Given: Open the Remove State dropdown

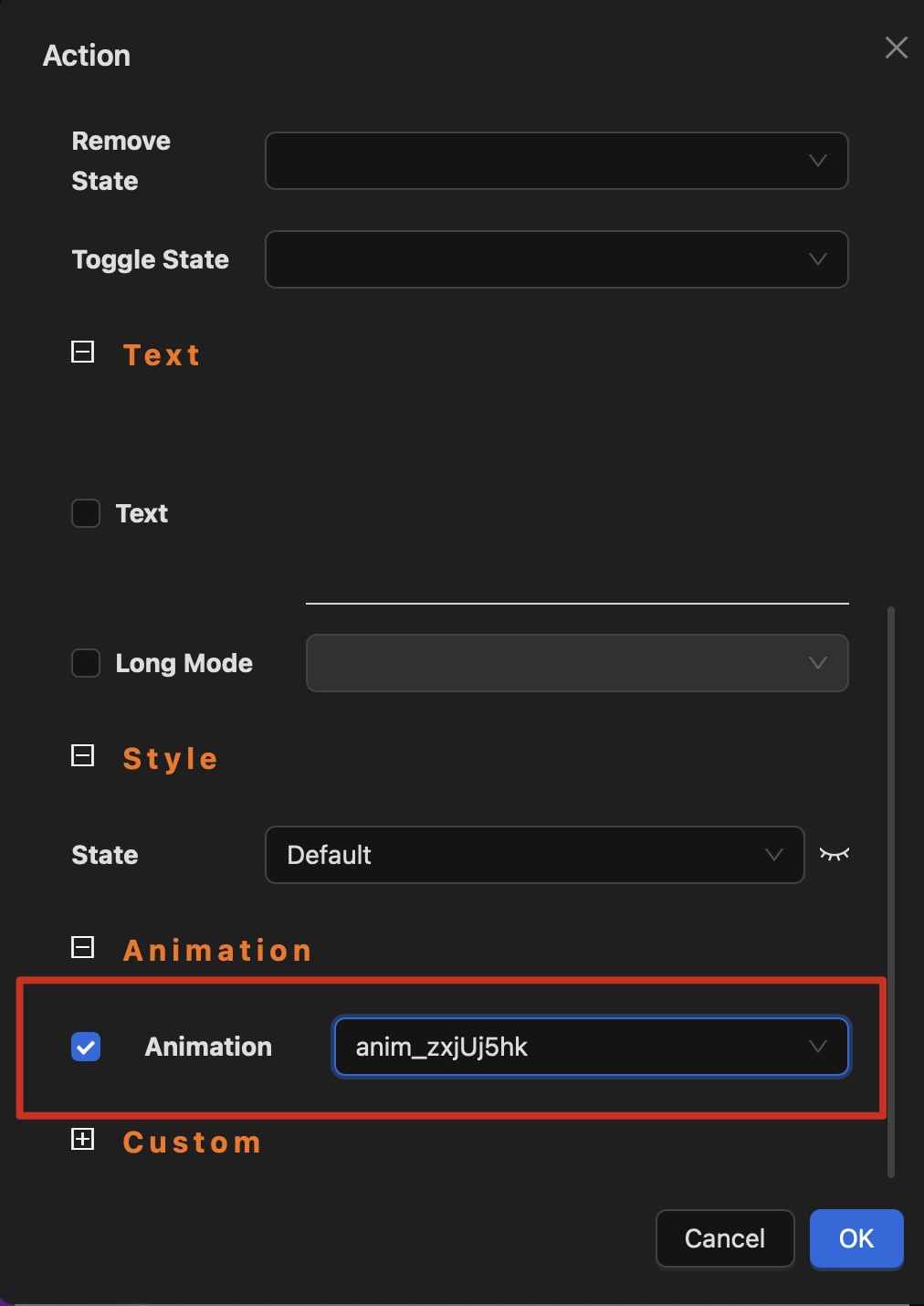Looking at the screenshot, I should (x=557, y=161).
